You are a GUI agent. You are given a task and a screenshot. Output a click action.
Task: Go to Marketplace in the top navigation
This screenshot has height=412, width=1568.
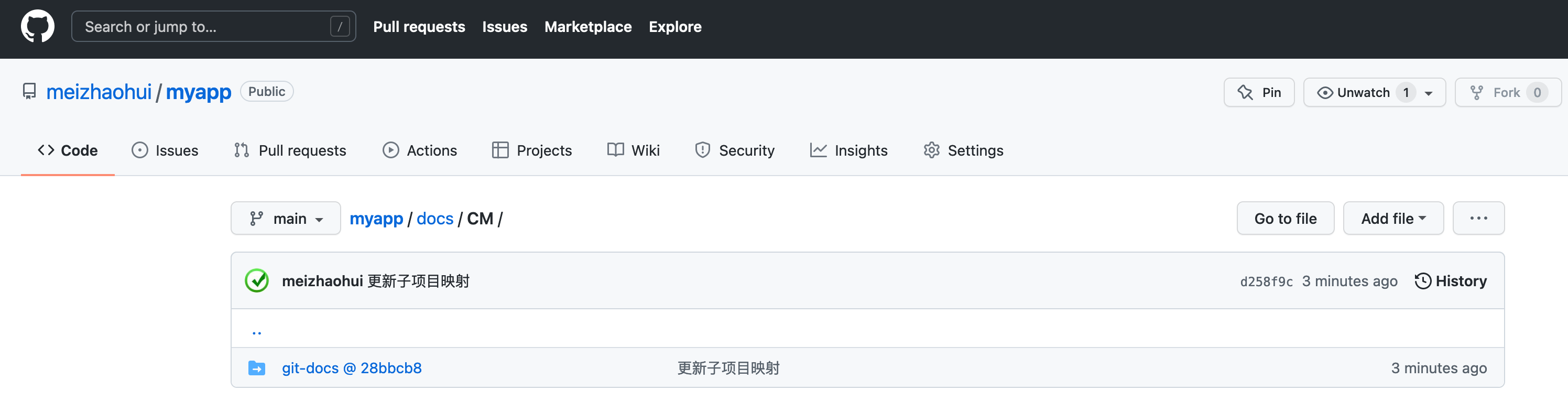coord(588,27)
